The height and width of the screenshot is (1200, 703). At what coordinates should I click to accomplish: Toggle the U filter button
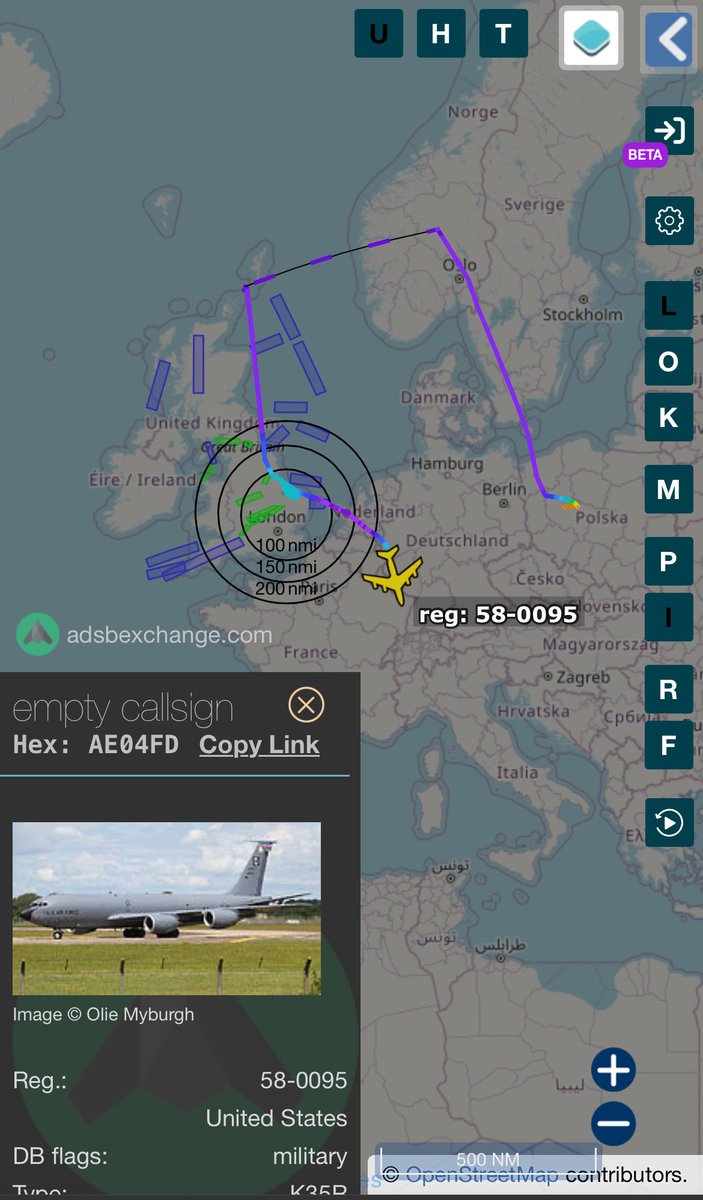pyautogui.click(x=379, y=34)
